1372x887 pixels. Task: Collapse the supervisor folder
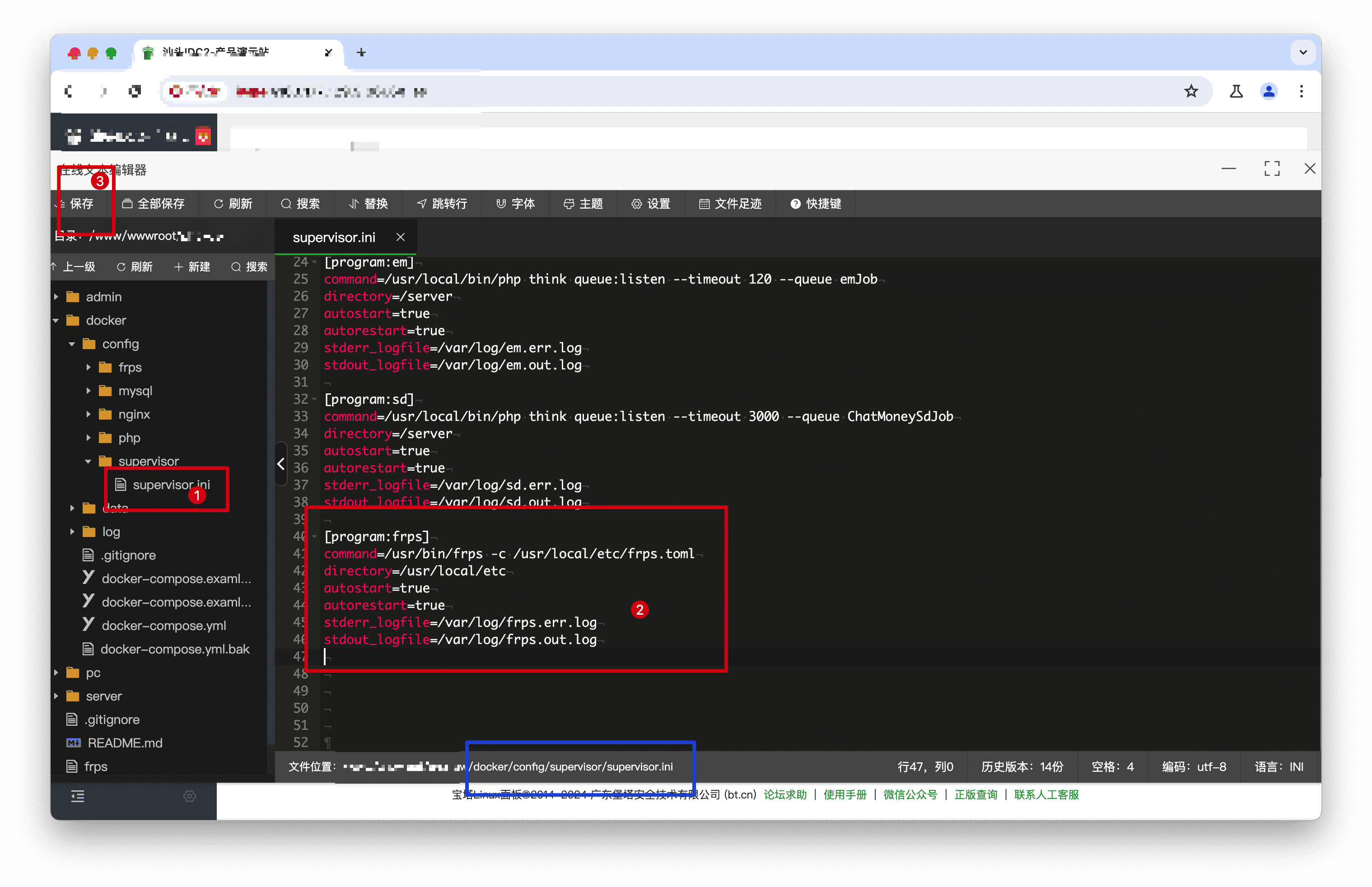point(88,462)
